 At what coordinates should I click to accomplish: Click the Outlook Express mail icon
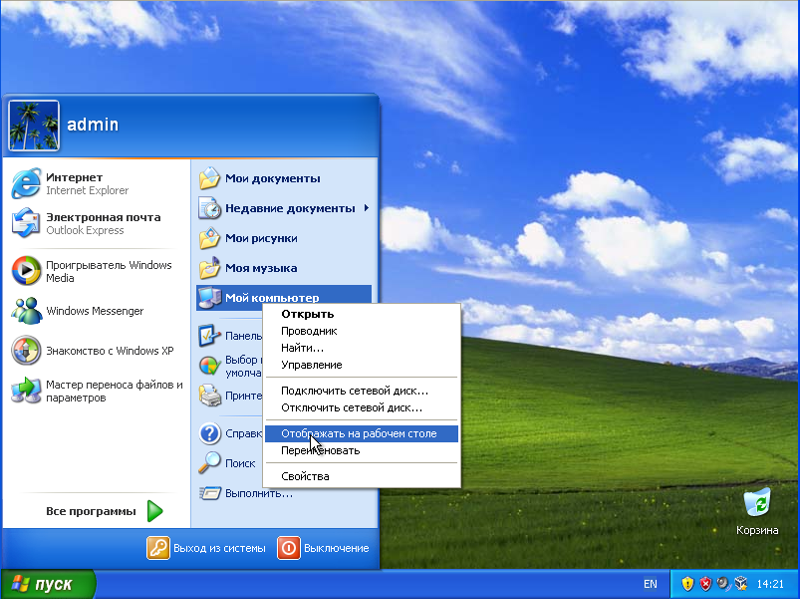(26, 223)
